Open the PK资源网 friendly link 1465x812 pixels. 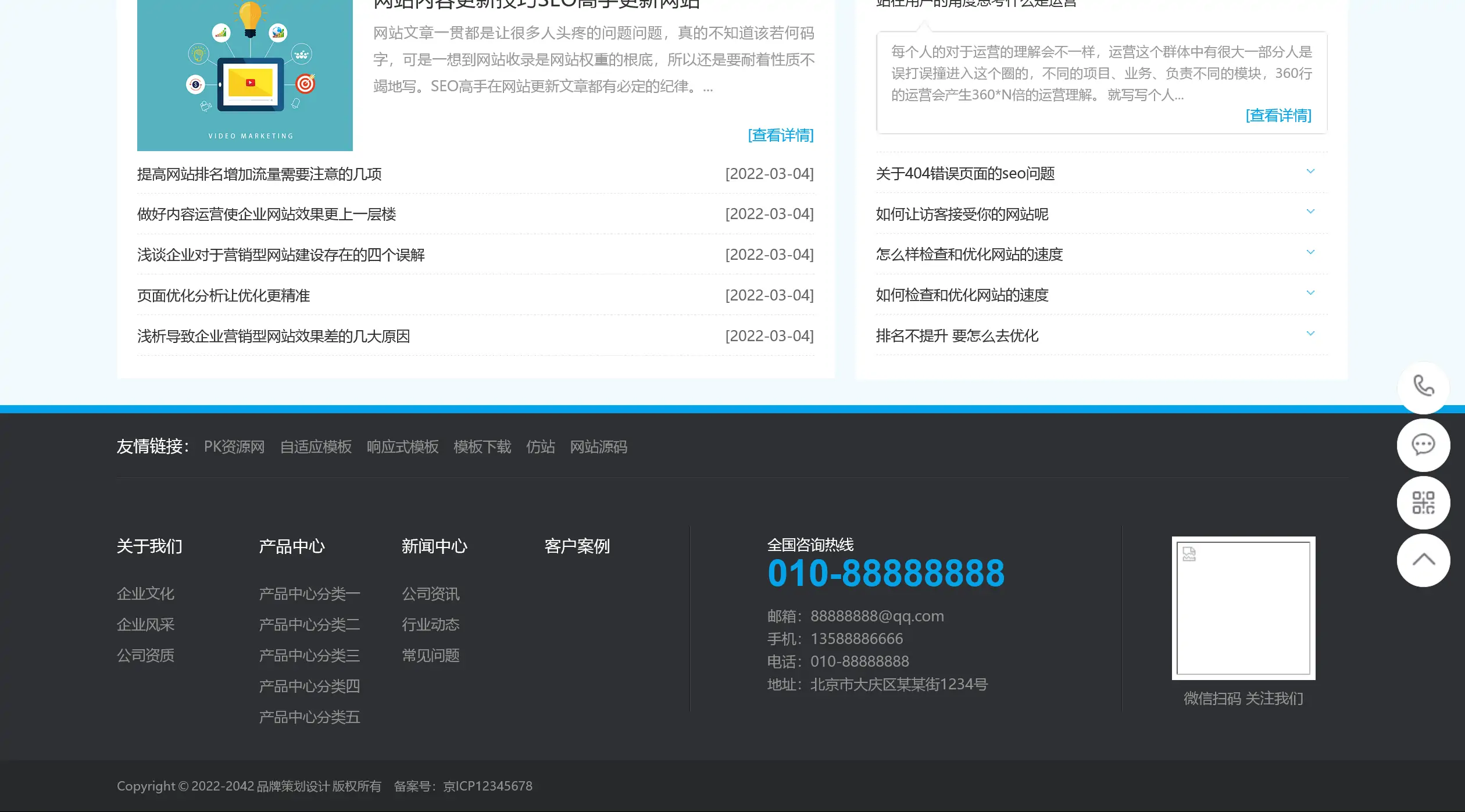(234, 447)
